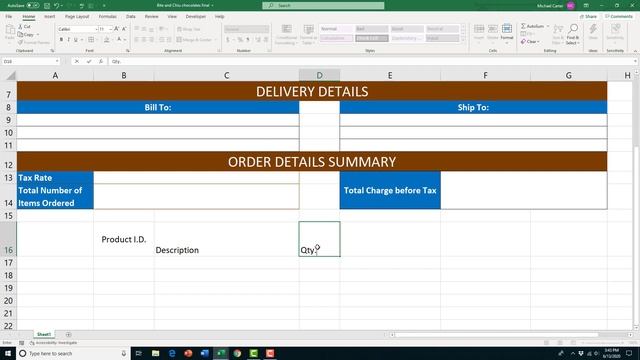Open the number format dropdown
640x360 pixels.
267,29
